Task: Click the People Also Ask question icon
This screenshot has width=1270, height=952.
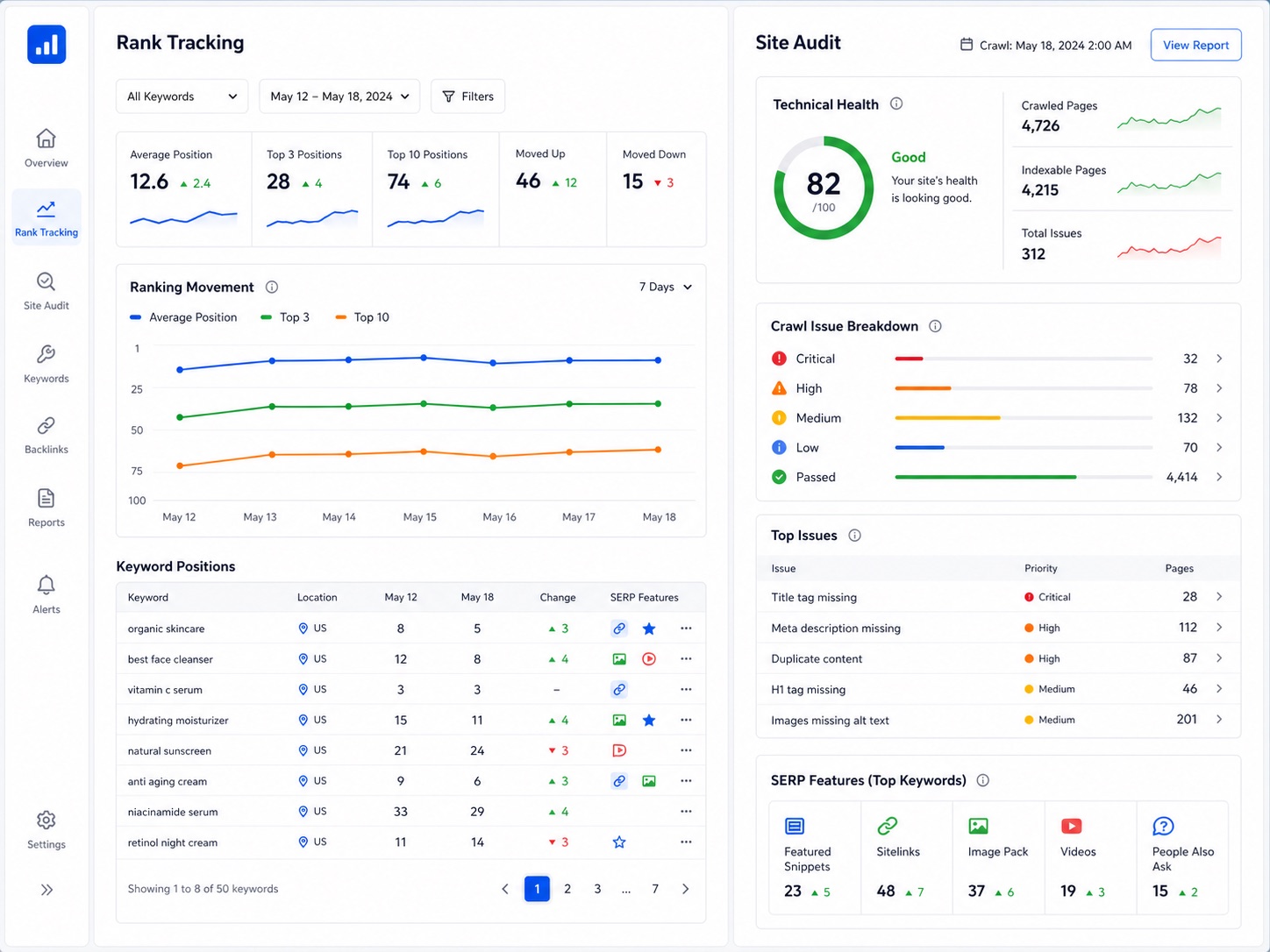Action: pos(1163,826)
